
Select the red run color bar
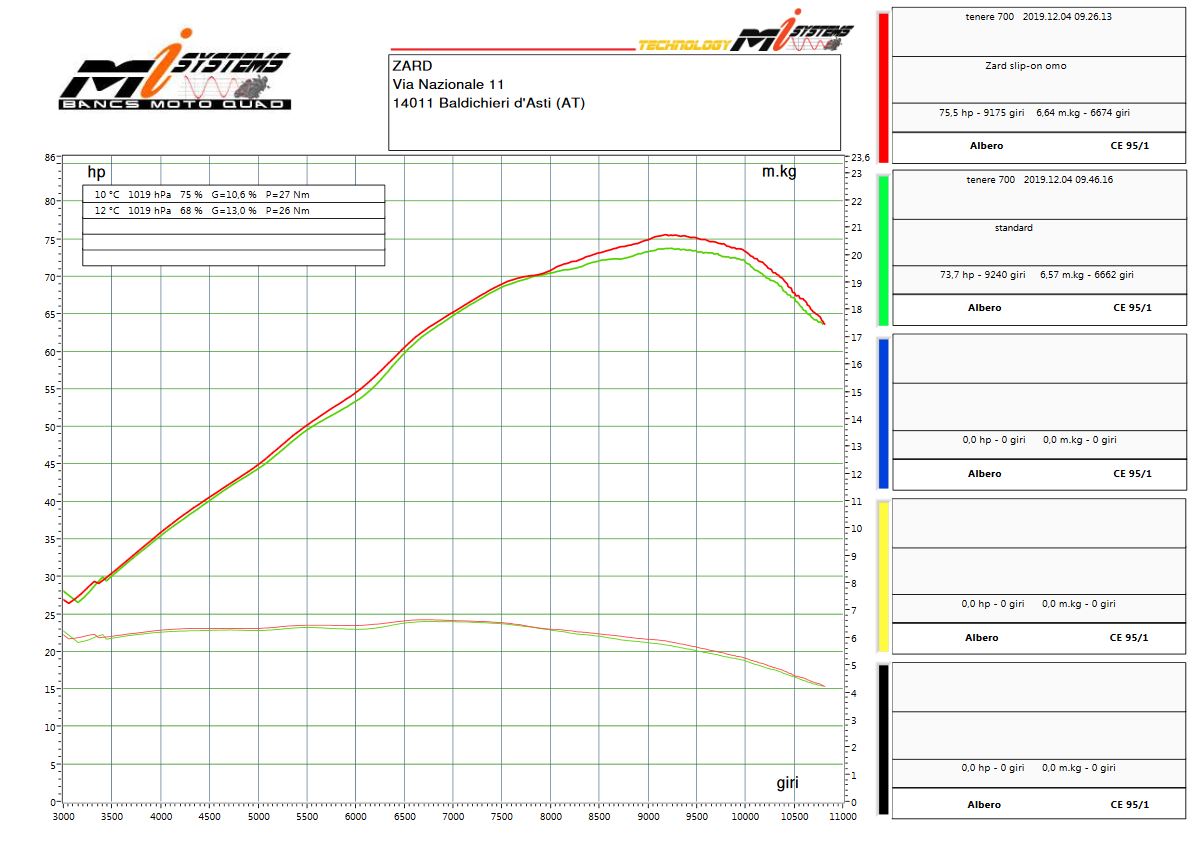tap(883, 84)
